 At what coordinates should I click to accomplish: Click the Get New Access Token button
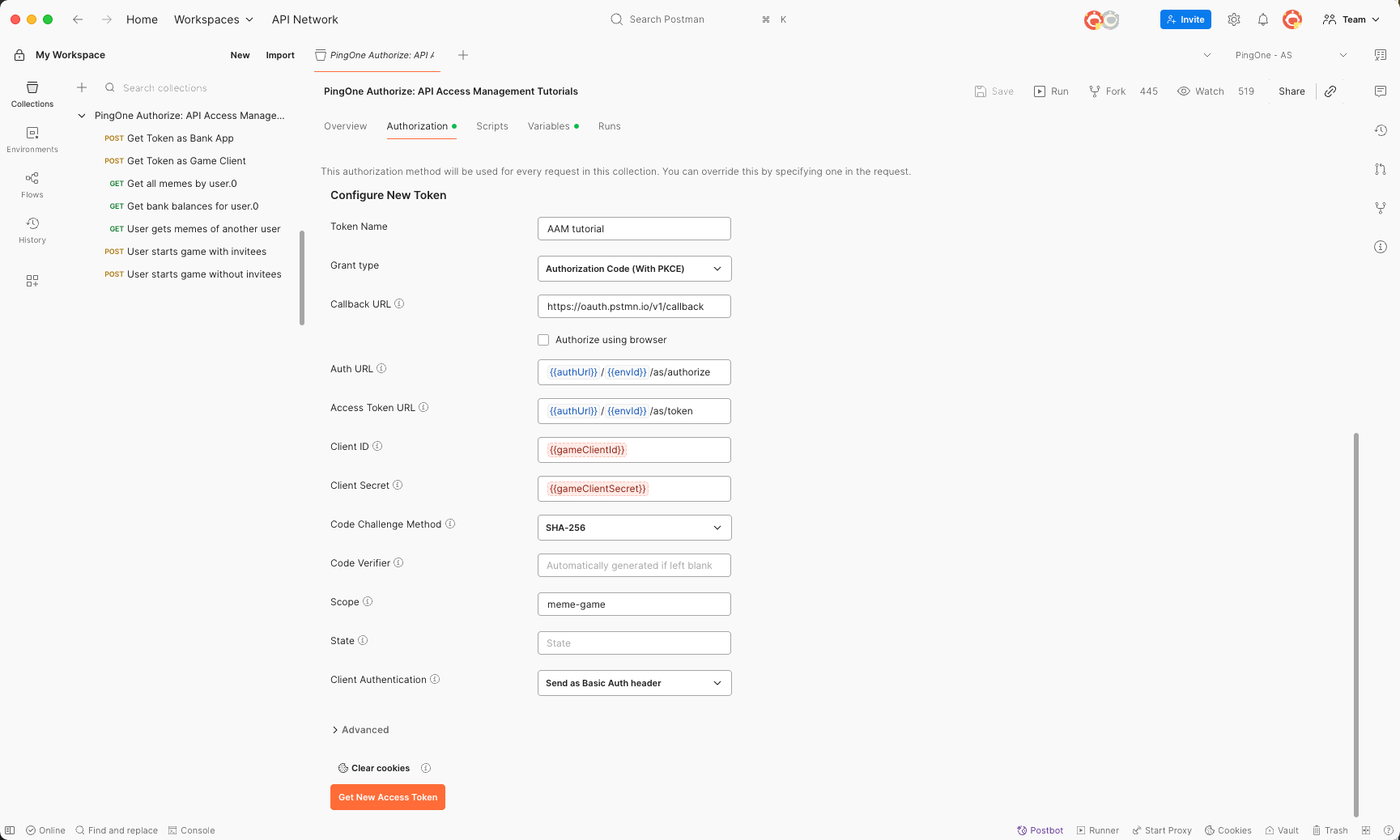(388, 797)
